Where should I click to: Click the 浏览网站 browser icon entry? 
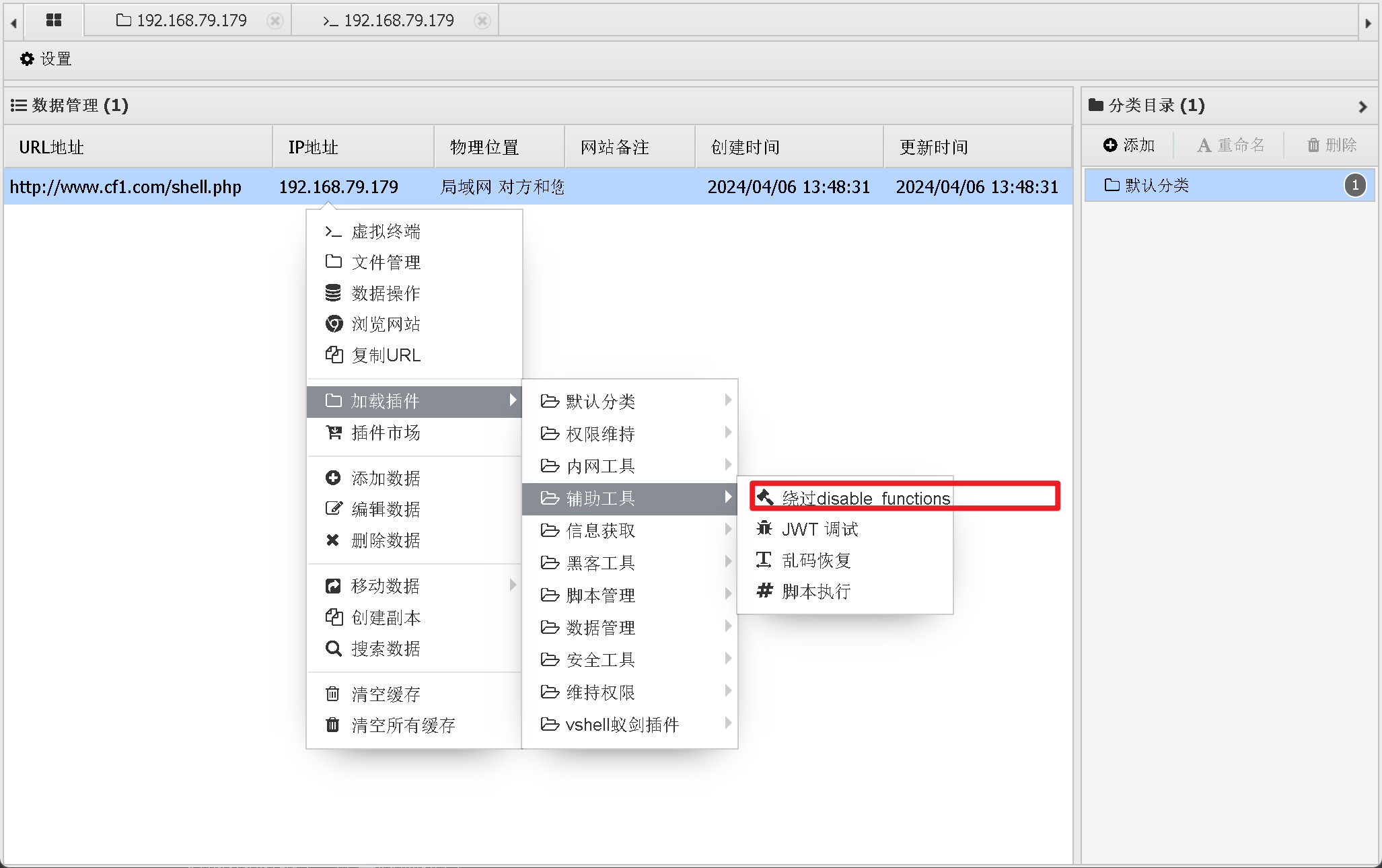point(386,324)
